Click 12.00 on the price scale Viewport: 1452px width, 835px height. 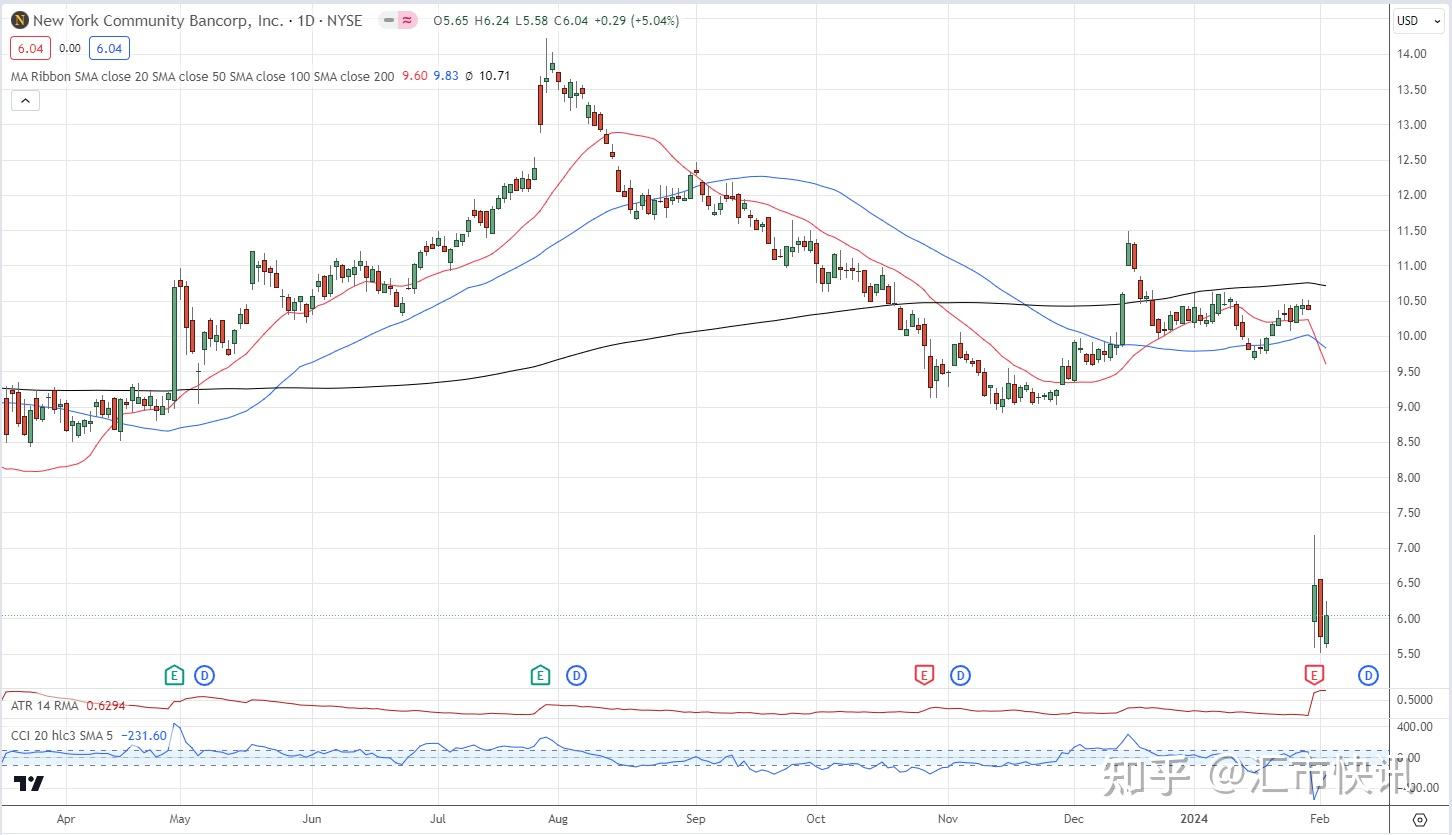tap(1412, 195)
